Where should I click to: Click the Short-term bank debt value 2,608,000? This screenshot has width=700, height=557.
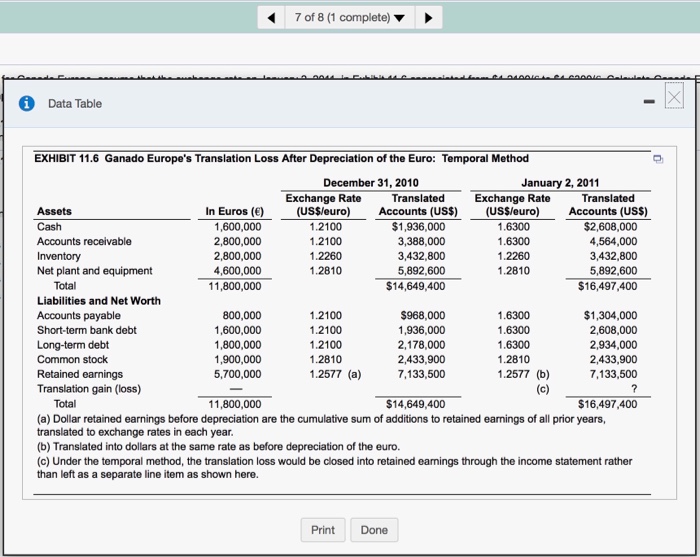coord(613,330)
